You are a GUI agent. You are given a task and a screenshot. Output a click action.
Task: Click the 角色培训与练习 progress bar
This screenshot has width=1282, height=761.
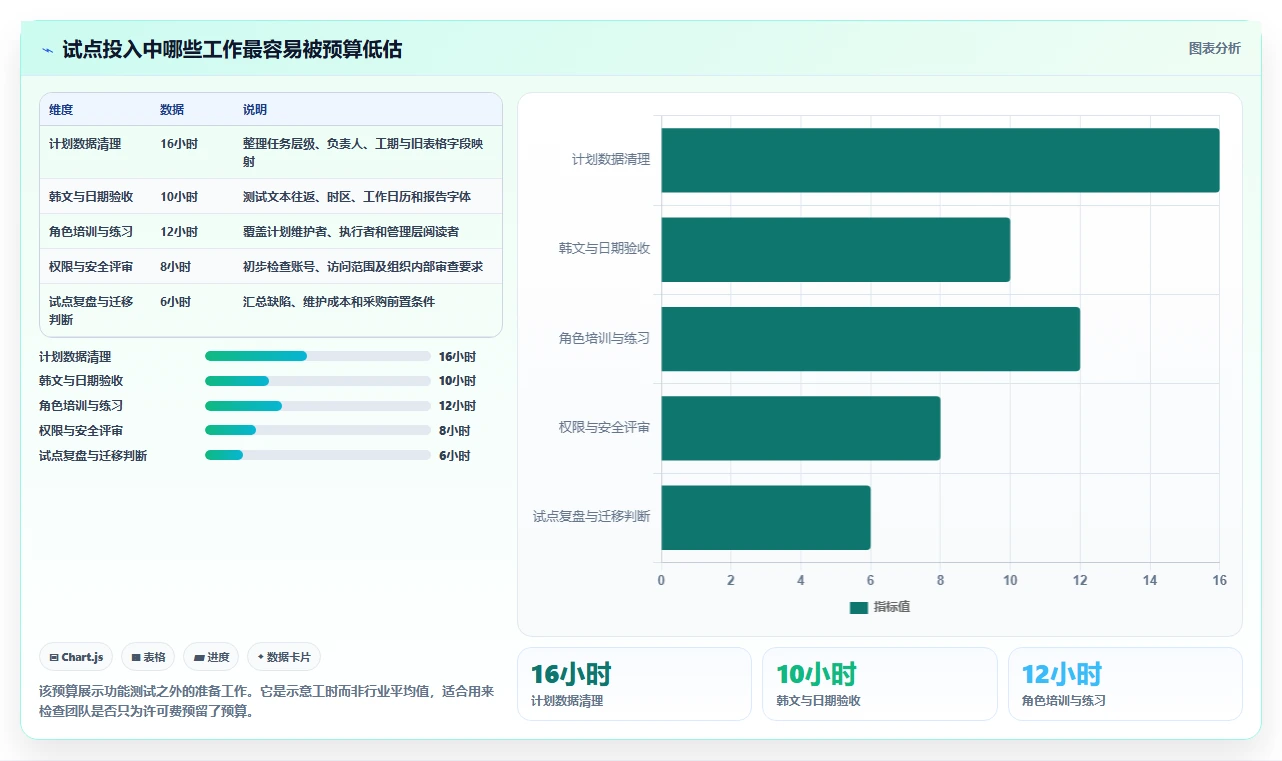tap(318, 406)
